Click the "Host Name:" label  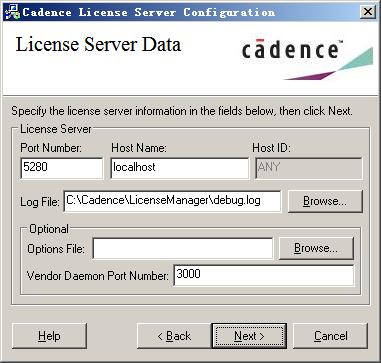tap(139, 148)
